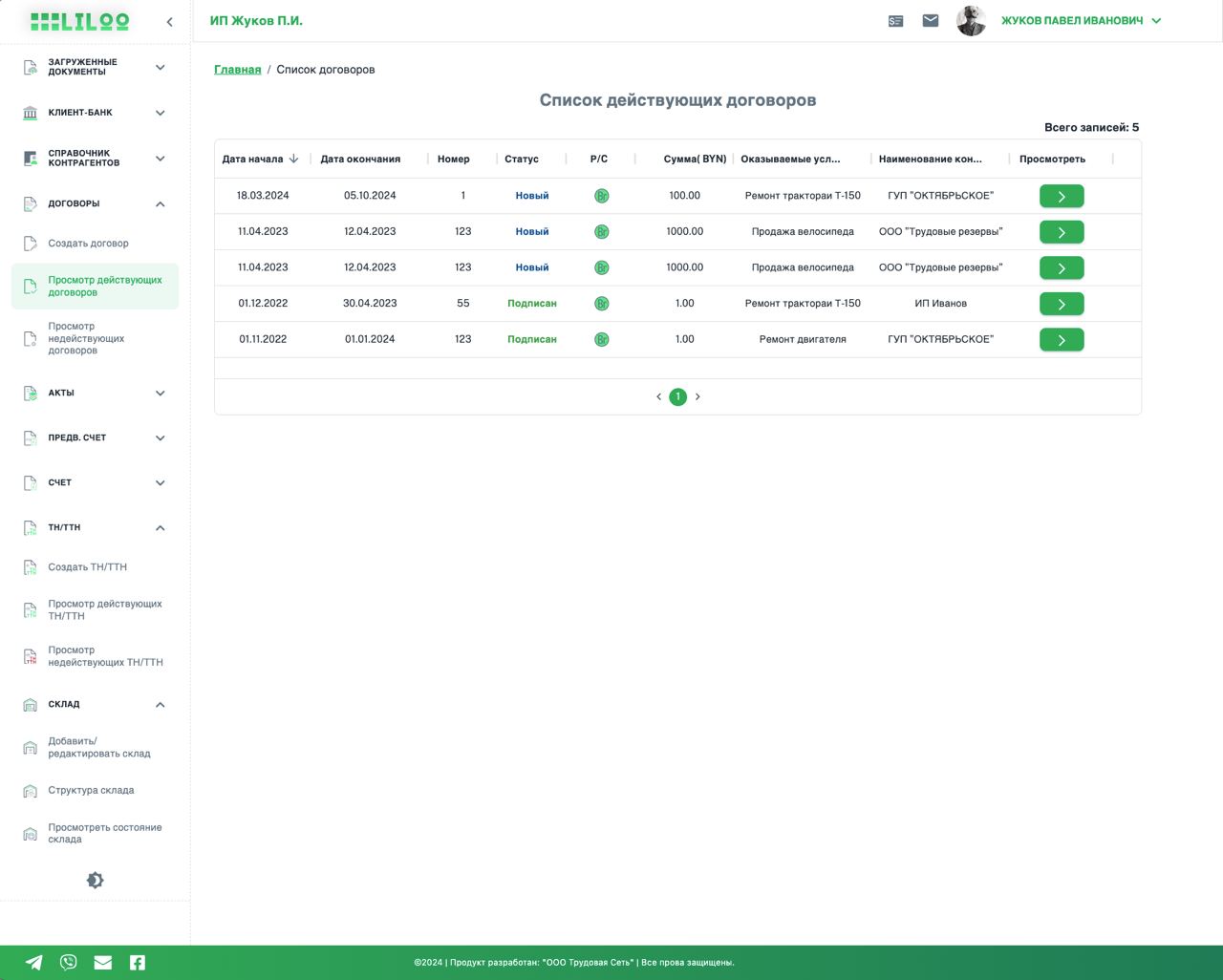
Task: Open email link in footer
Action: click(x=103, y=963)
